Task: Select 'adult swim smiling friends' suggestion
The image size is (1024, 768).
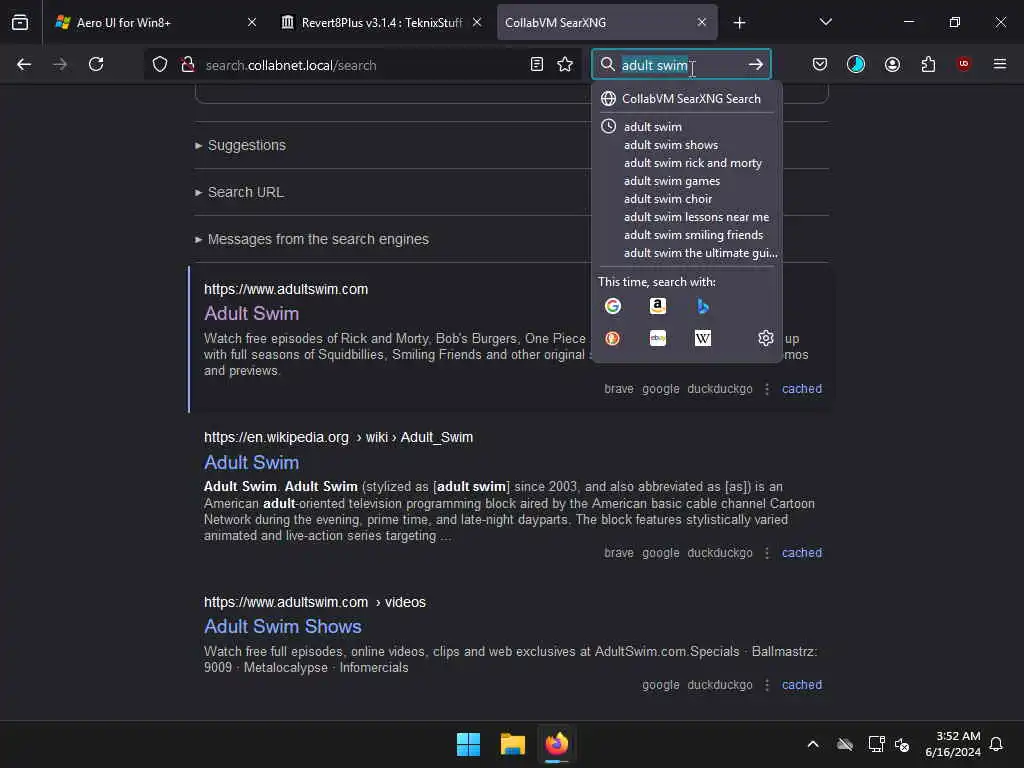Action: click(686, 234)
